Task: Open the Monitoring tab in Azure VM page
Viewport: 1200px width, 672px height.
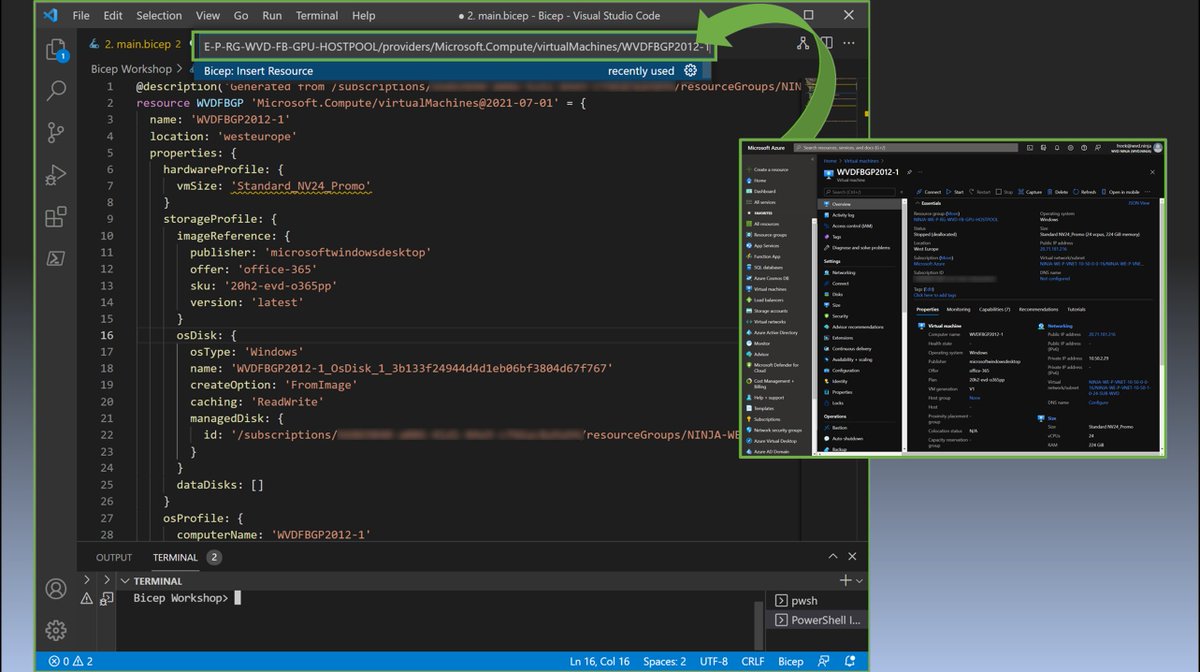Action: tap(958, 310)
